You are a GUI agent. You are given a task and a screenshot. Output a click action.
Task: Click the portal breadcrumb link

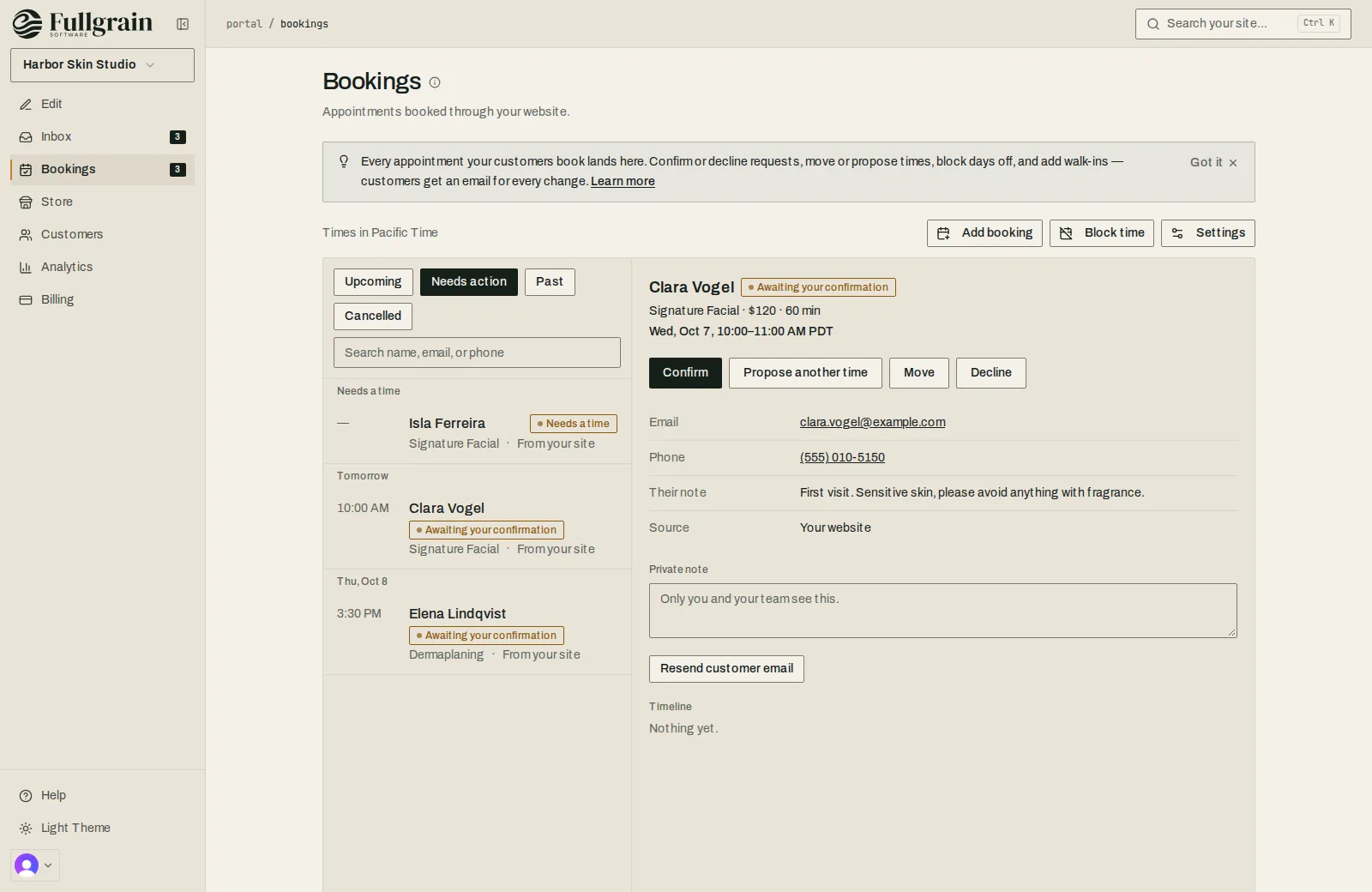244,24
